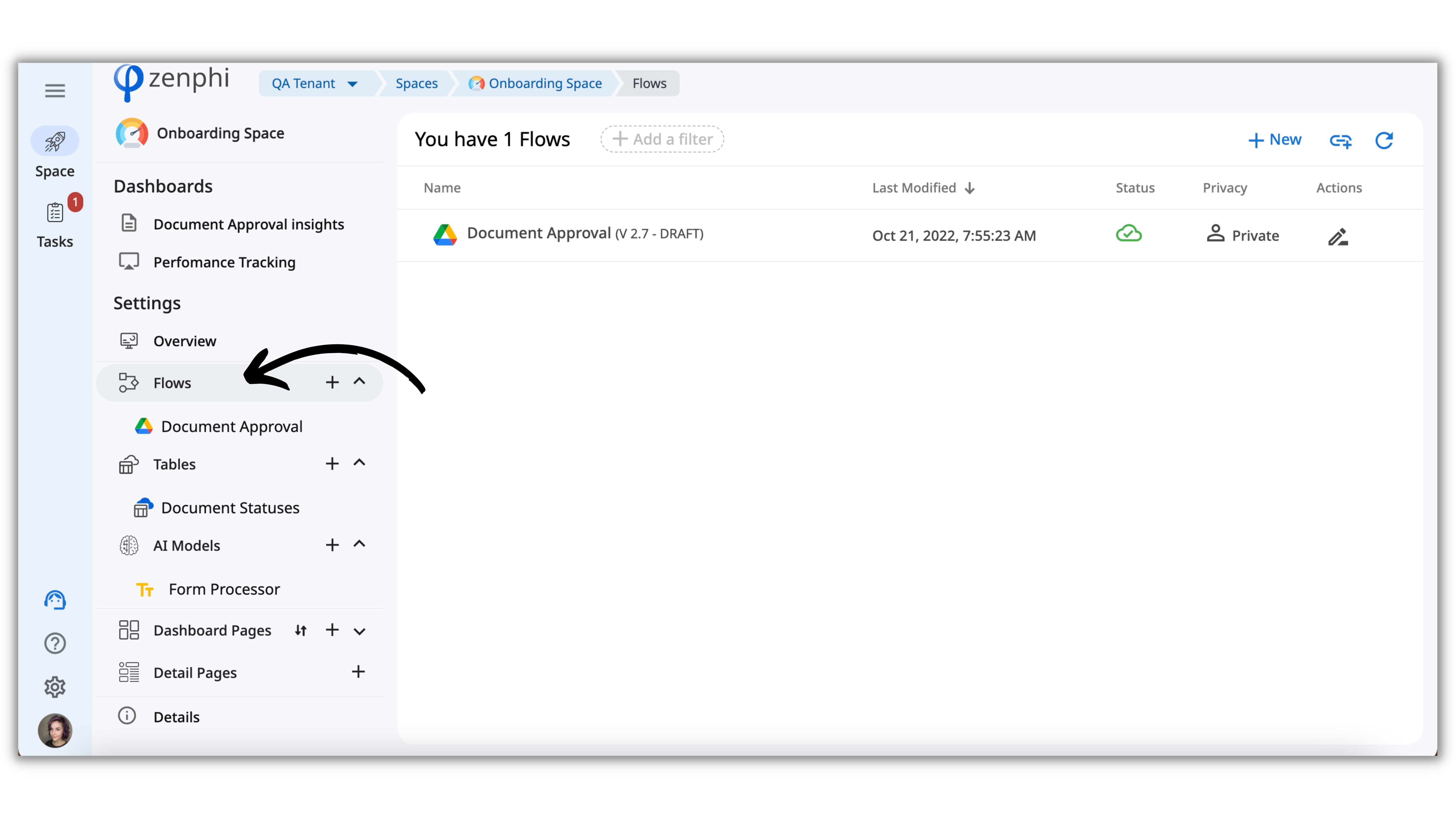This screenshot has height=819, width=1456.
Task: Collapse the Tables section chevron
Action: point(359,463)
